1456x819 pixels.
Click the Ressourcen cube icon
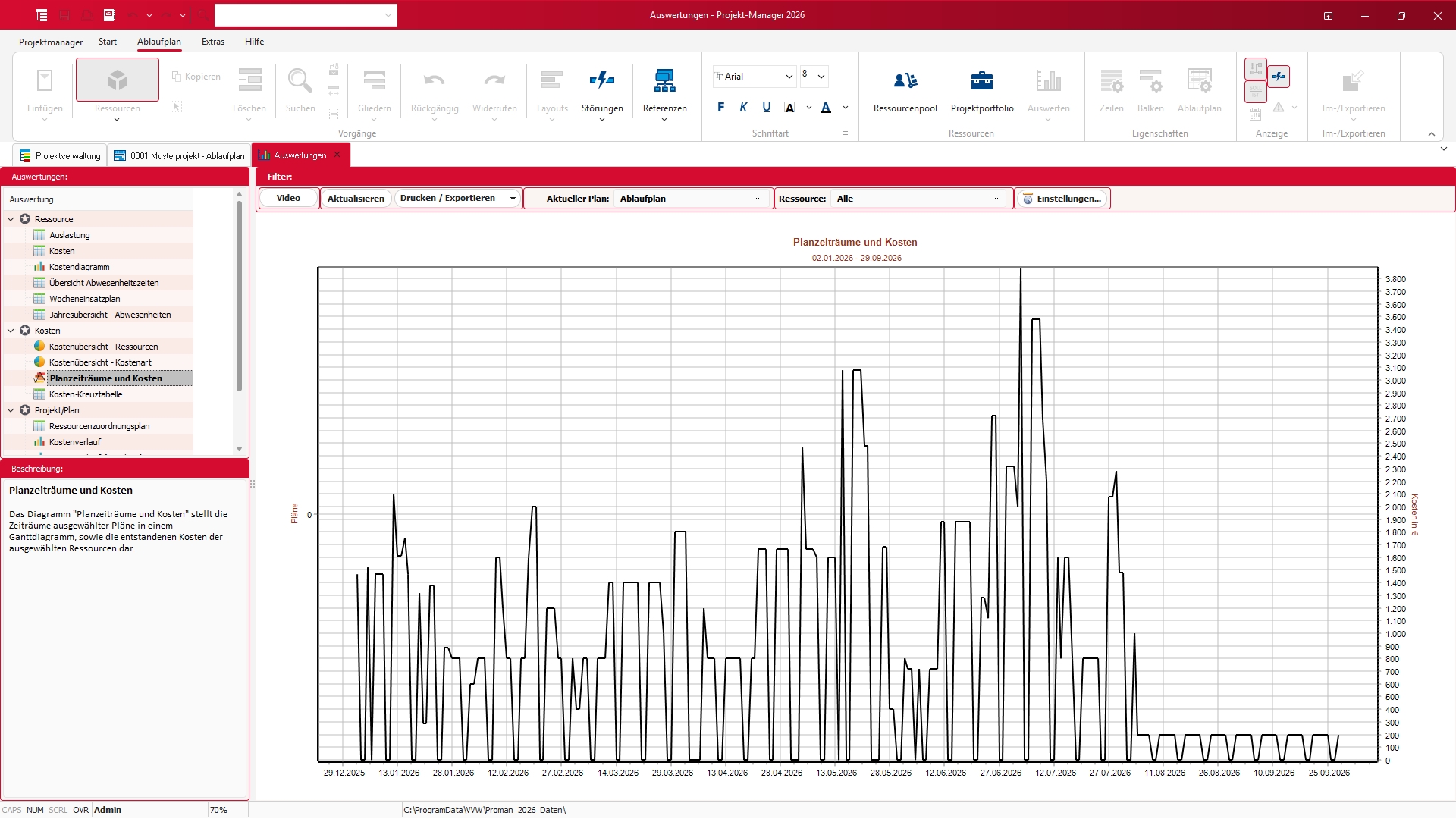(x=118, y=80)
